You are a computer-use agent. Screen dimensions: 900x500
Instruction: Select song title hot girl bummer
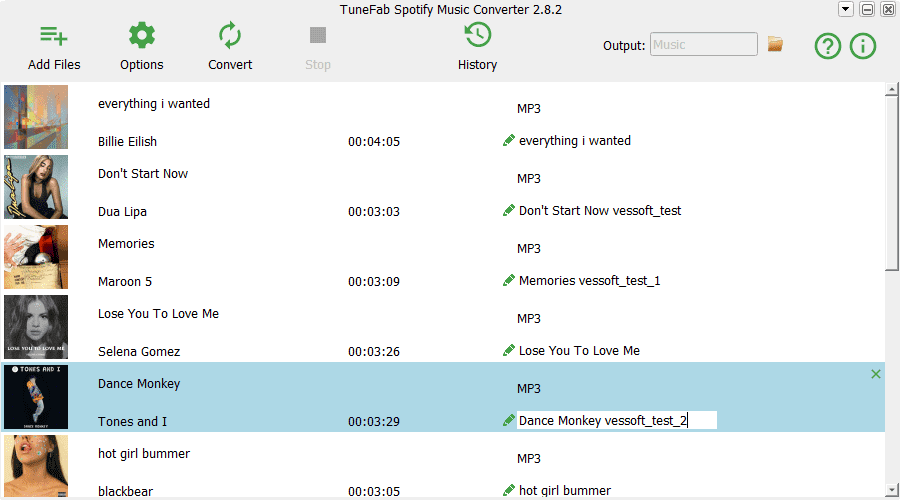[144, 454]
